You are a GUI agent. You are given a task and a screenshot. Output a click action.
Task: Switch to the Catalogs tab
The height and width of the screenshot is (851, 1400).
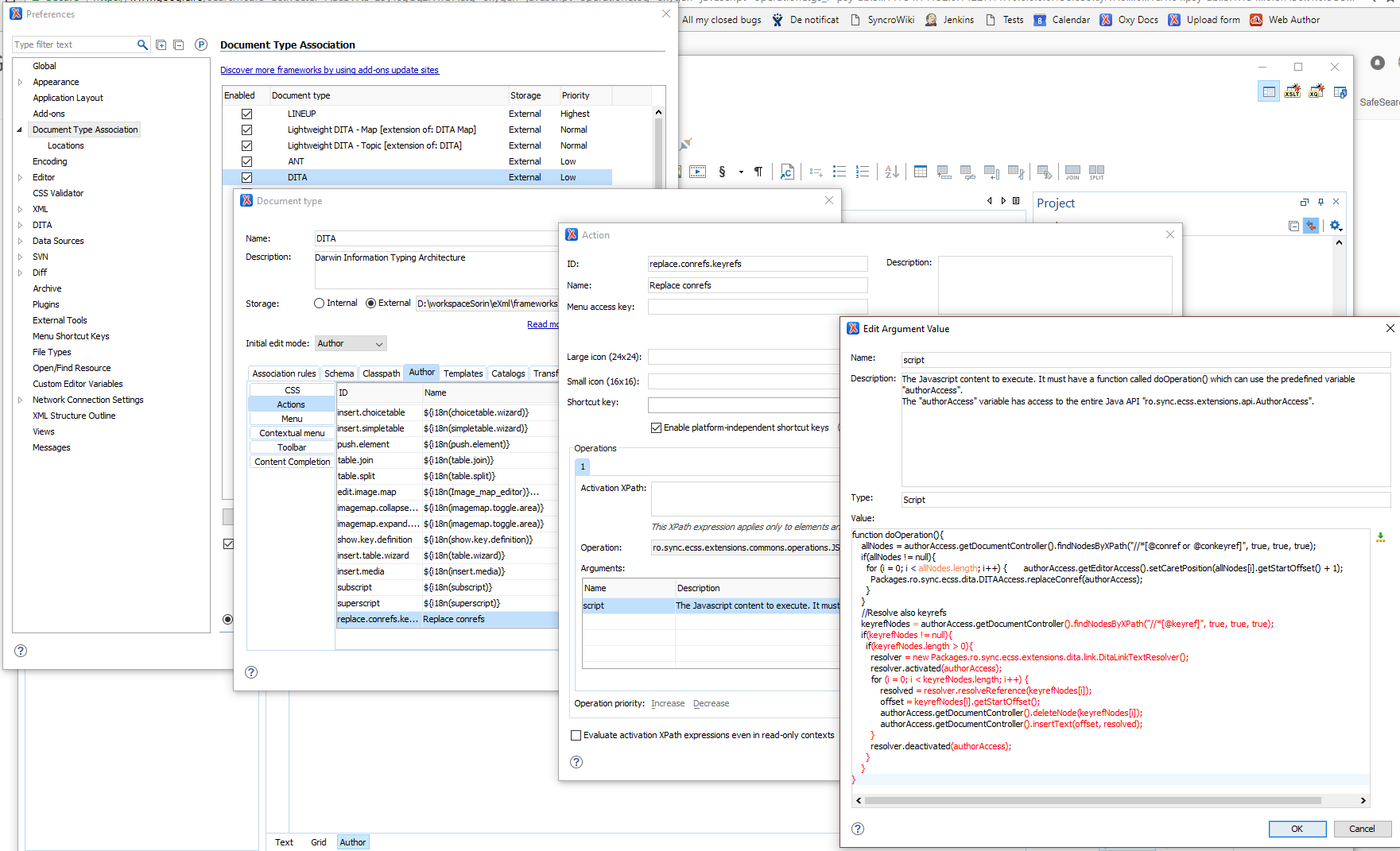coord(508,373)
